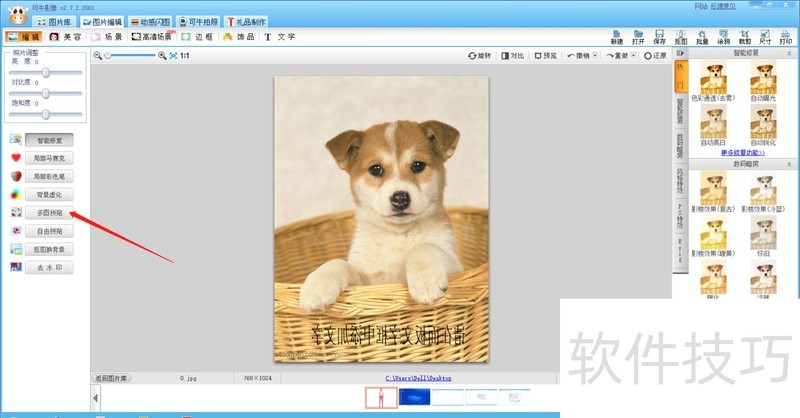This screenshot has width=800, height=418.
Task: Open the 撤销 undo dropdown arrow
Action: (x=593, y=56)
